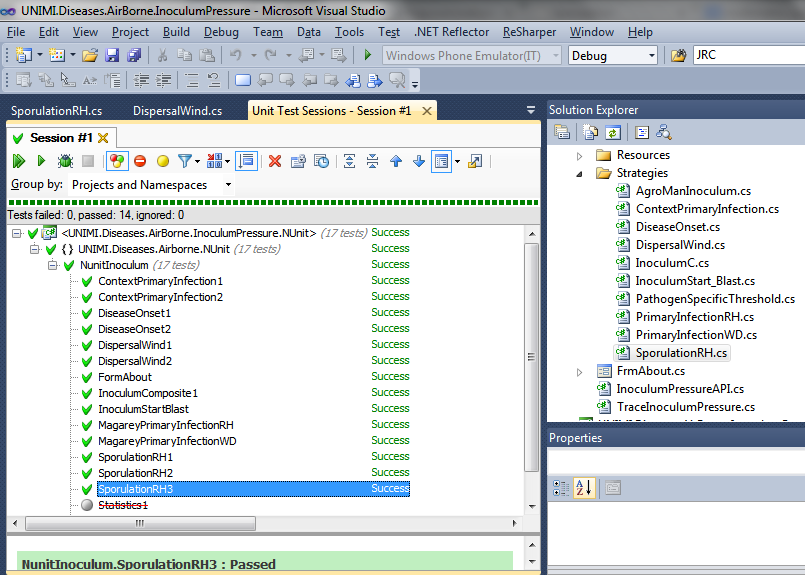Screen dimensions: 805x575
Task: Open the .NET Reflector menu
Action: 451,32
